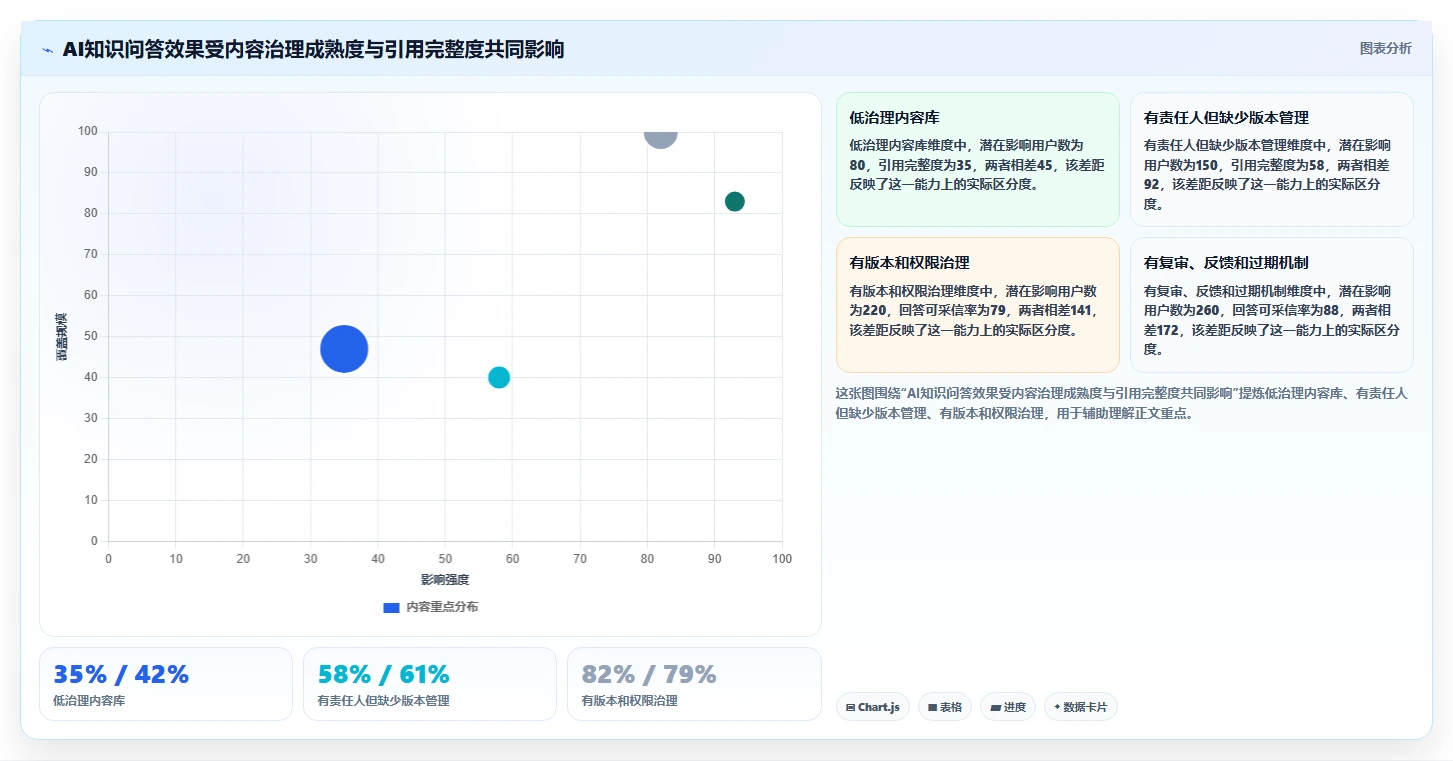Click the 低治理内容库 label under 35% / 42%

click(x=89, y=701)
